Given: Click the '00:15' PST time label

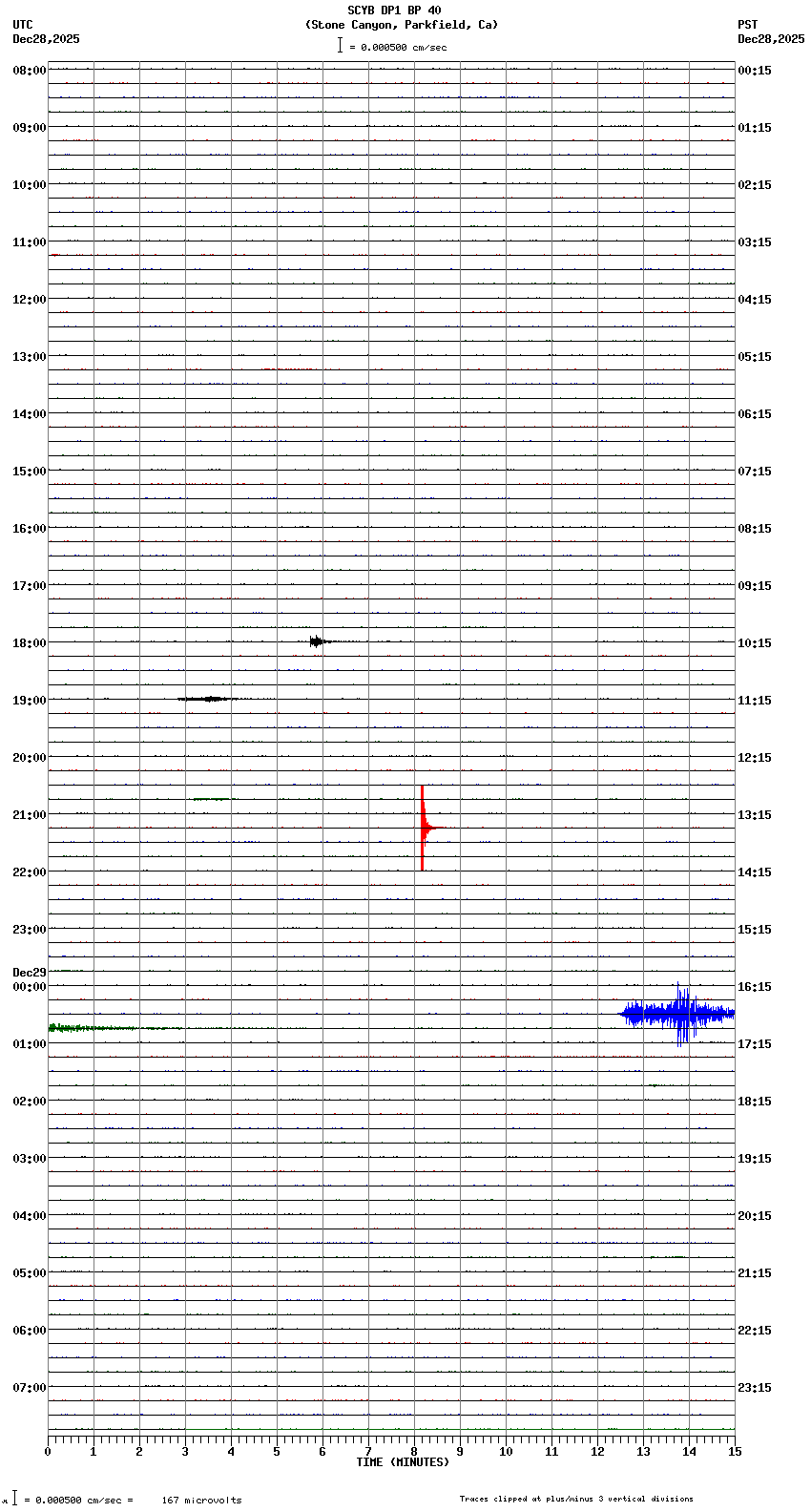Looking at the screenshot, I should click(755, 71).
